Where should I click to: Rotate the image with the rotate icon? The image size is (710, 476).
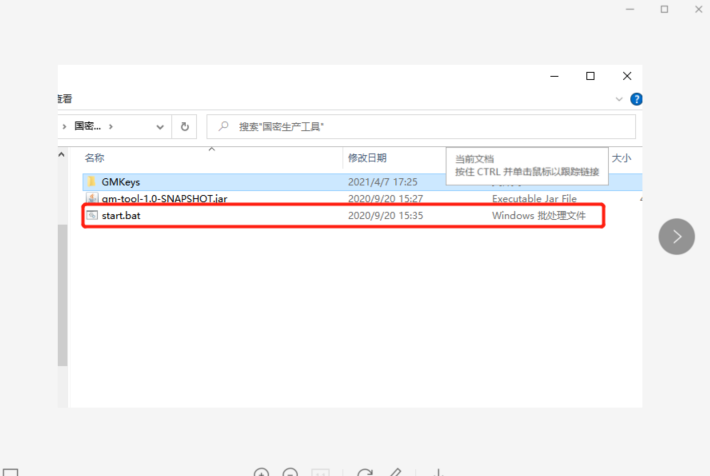[x=365, y=472]
